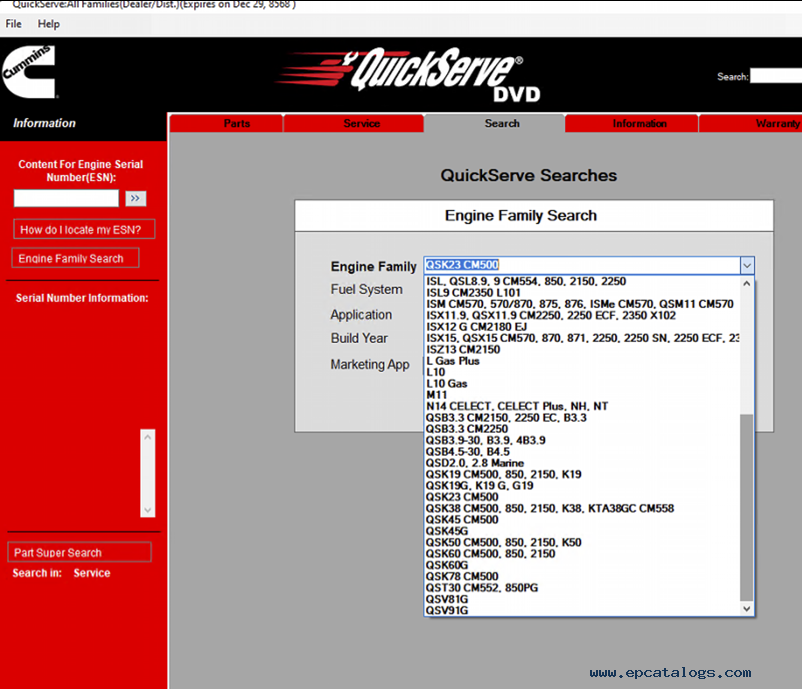This screenshot has width=802, height=689.
Task: Select QSK23 CM500 from the list
Action: point(462,497)
